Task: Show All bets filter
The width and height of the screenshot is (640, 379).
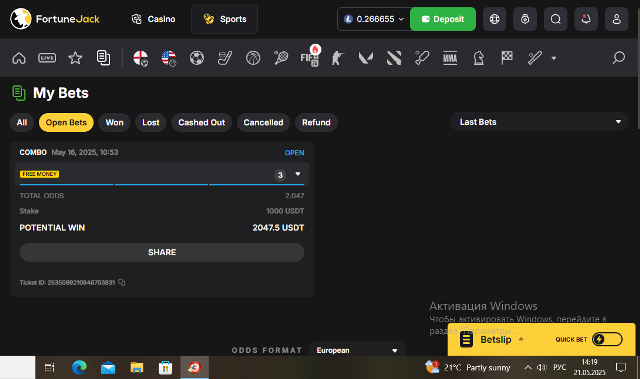Action: (22, 122)
